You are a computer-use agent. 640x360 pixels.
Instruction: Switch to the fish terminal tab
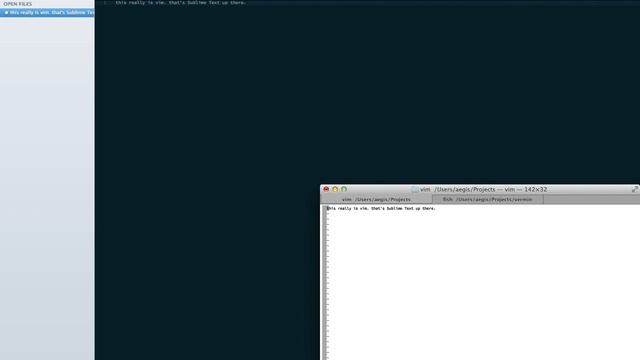click(x=488, y=200)
